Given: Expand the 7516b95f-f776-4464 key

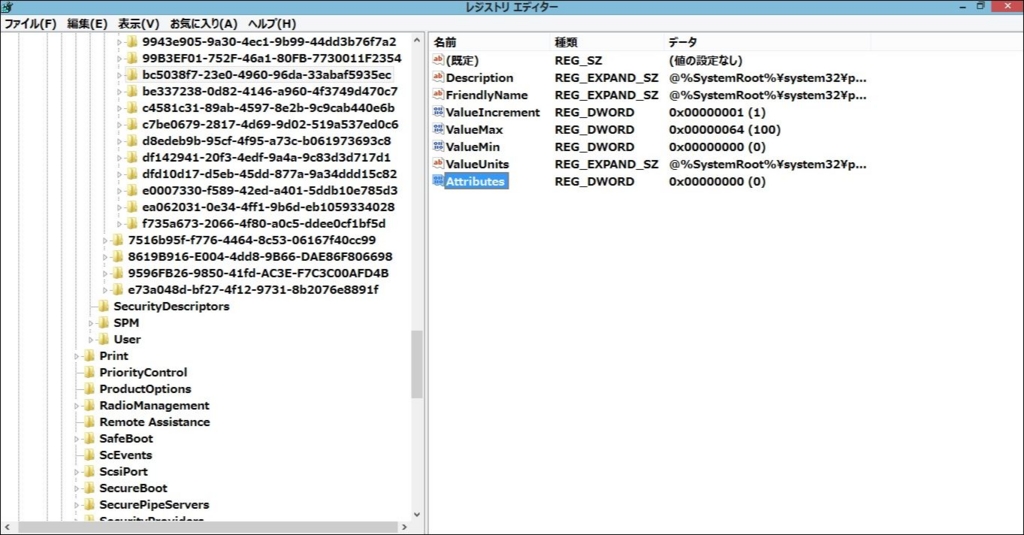Looking at the screenshot, I should click(105, 240).
